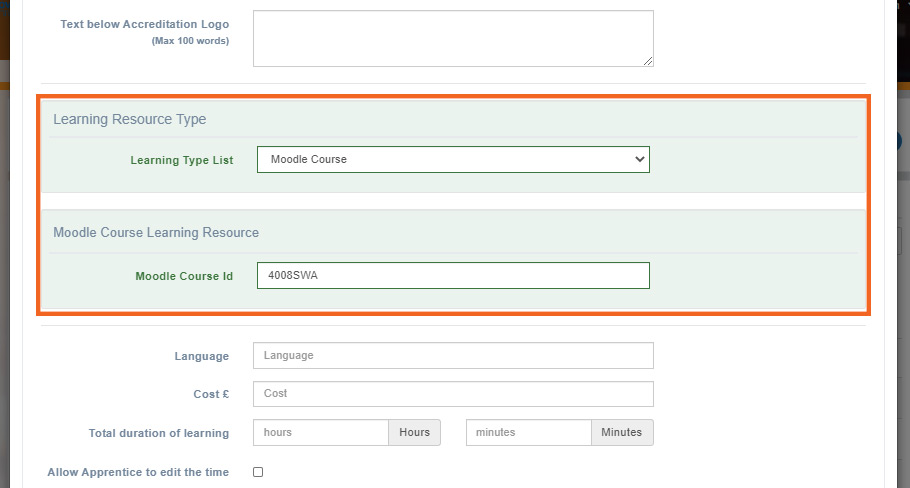Viewport: 910px width, 488px height.
Task: Focus the Language input field
Action: tap(452, 355)
